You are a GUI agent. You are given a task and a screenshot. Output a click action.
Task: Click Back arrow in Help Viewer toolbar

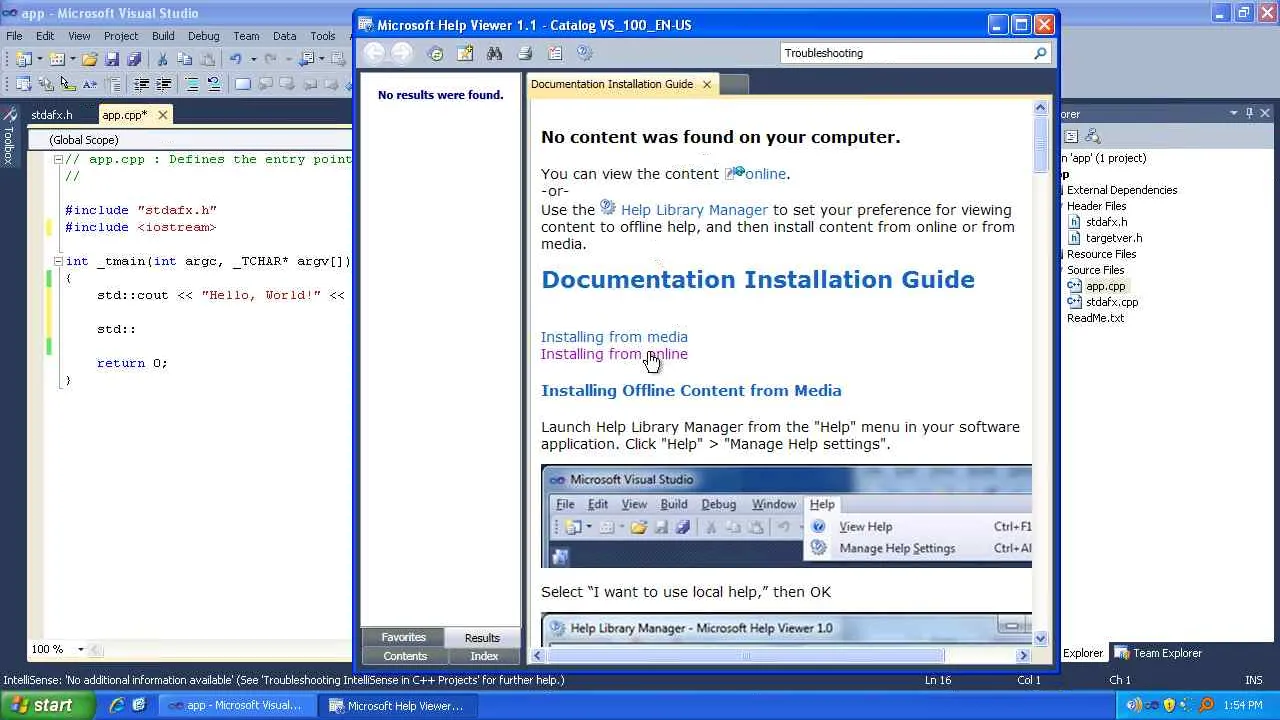[x=374, y=53]
